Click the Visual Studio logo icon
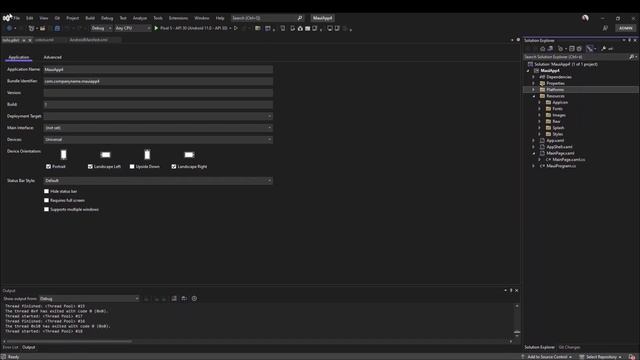The image size is (640, 360). coord(7,18)
